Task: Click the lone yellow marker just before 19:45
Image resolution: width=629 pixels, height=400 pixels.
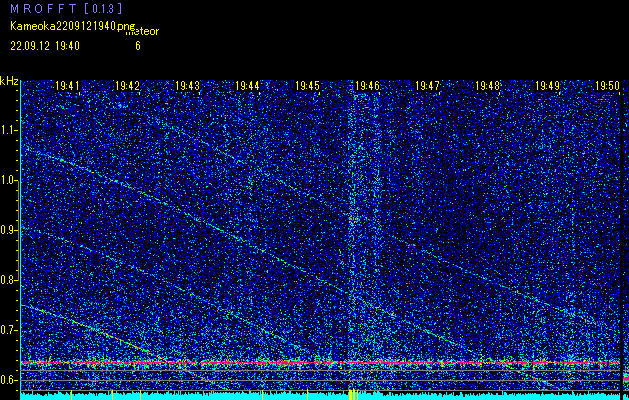Action: (307, 395)
